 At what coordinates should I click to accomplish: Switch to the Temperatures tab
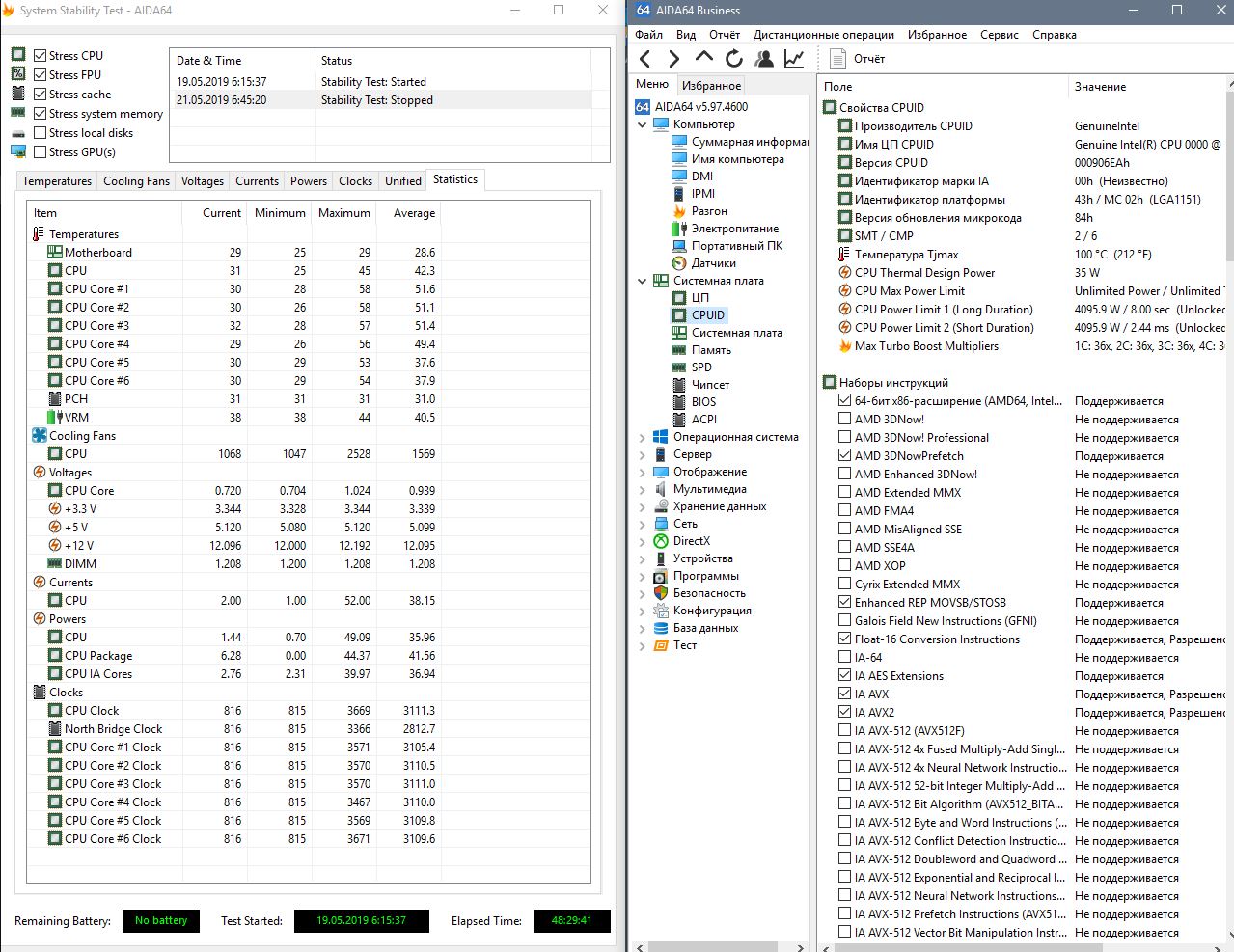(57, 181)
